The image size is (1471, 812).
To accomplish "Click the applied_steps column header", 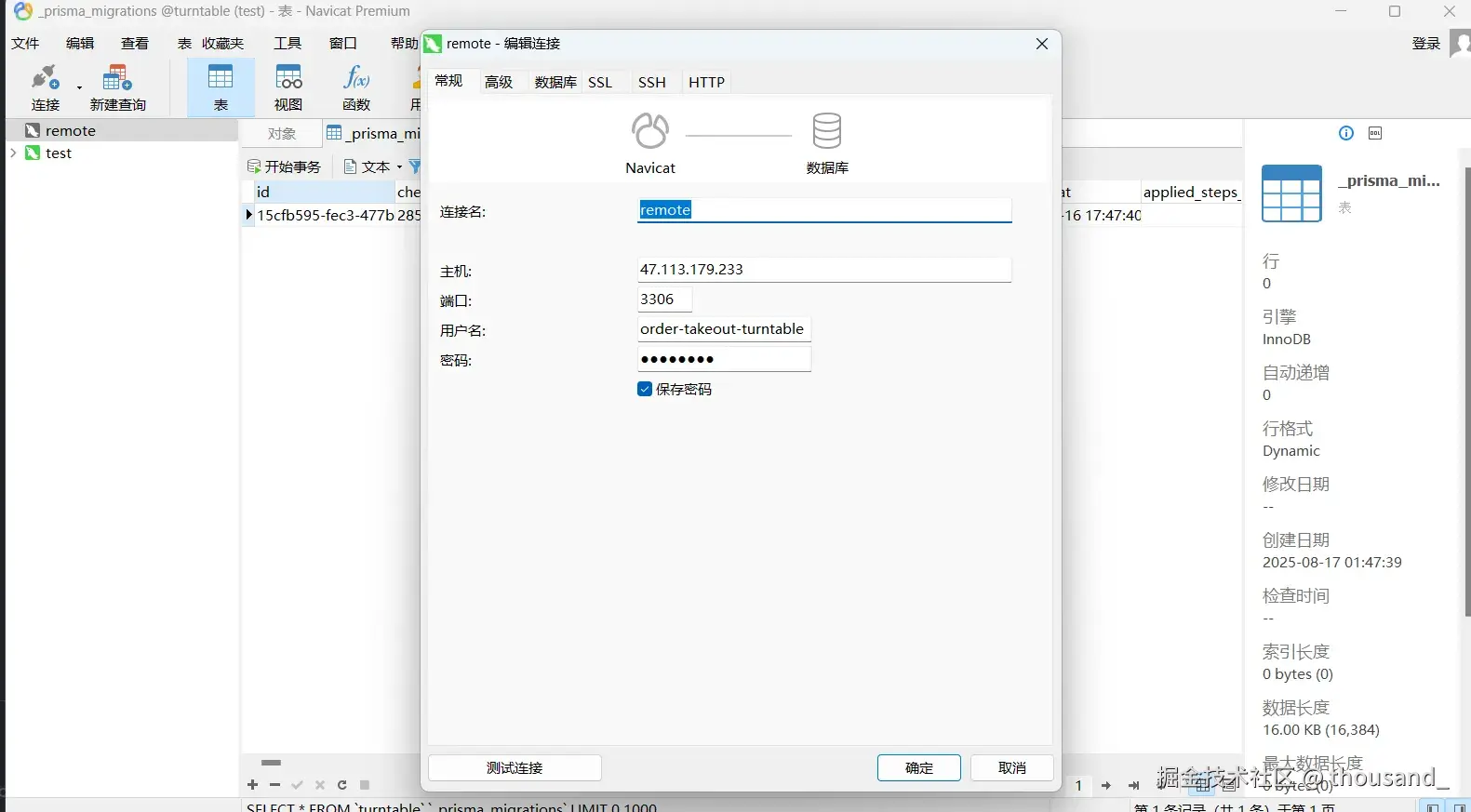I will point(1192,192).
